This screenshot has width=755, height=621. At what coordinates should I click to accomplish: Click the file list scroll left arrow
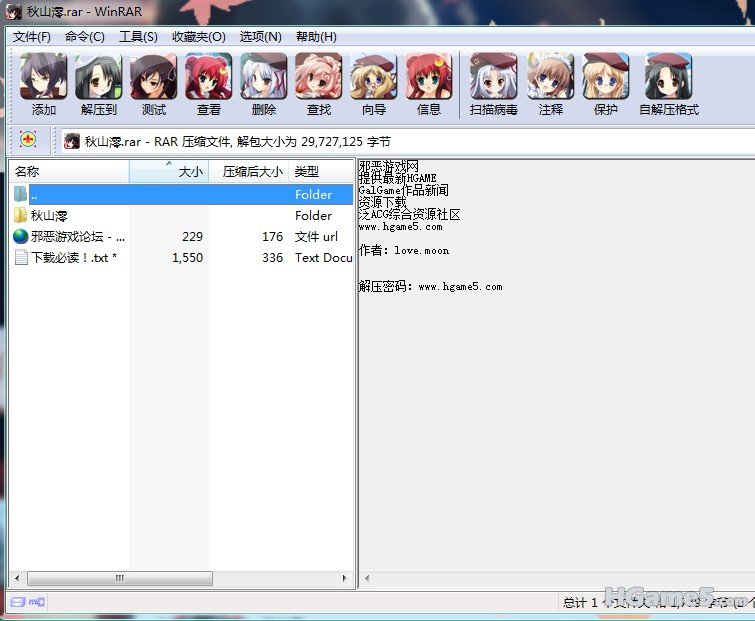(17, 578)
